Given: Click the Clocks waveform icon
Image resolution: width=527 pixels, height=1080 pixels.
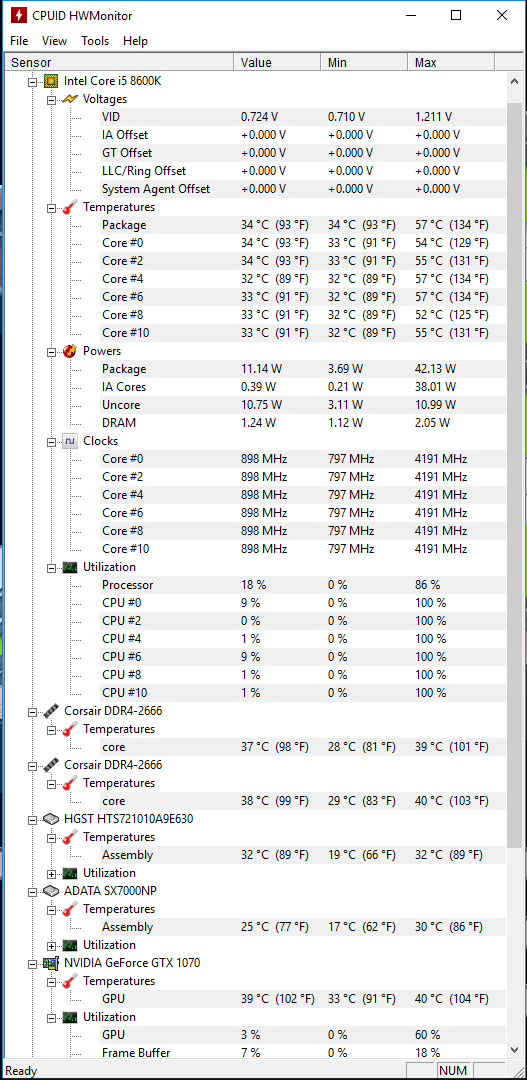Looking at the screenshot, I should (70, 441).
